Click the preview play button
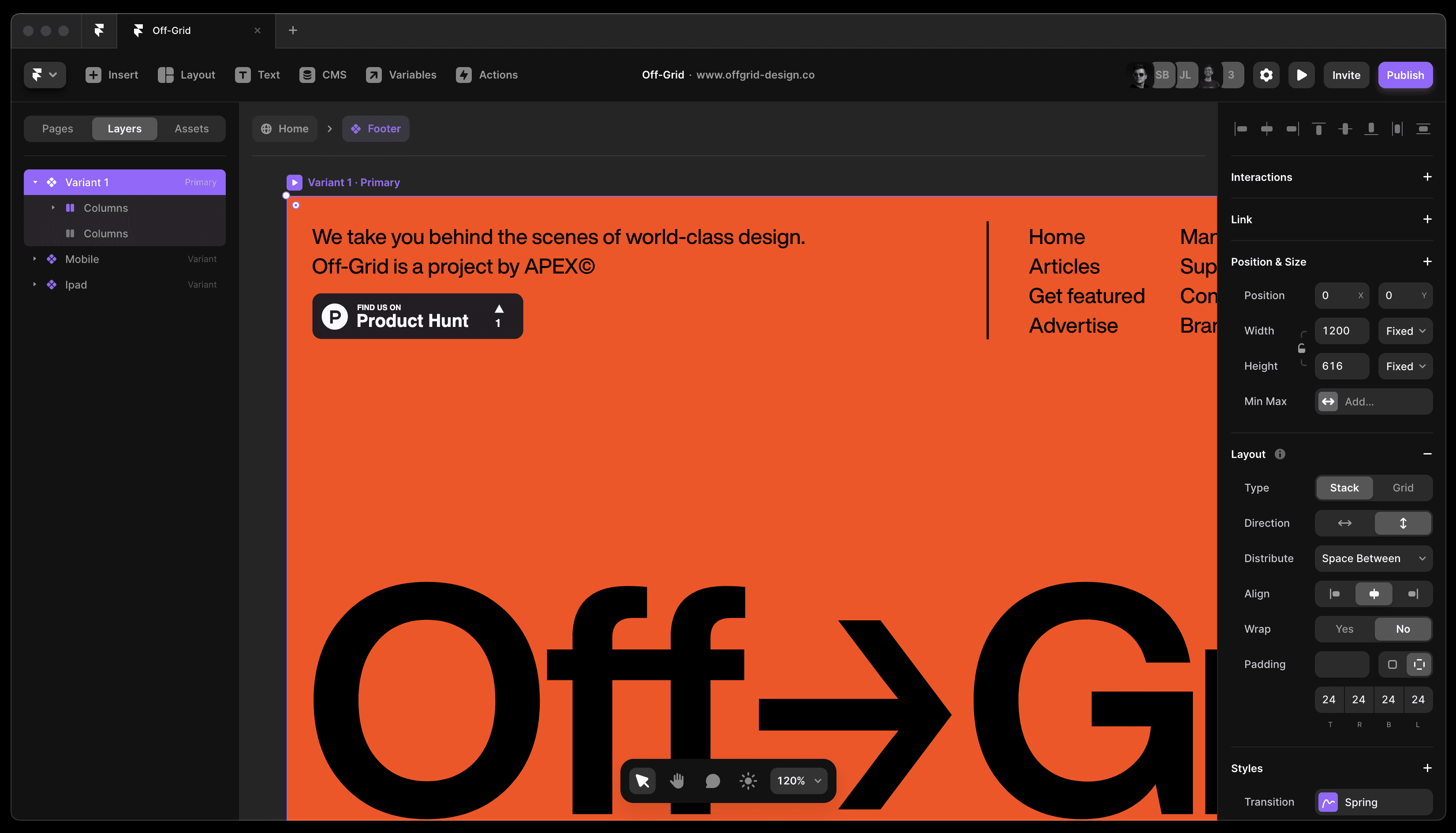The height and width of the screenshot is (833, 1456). click(x=1301, y=75)
